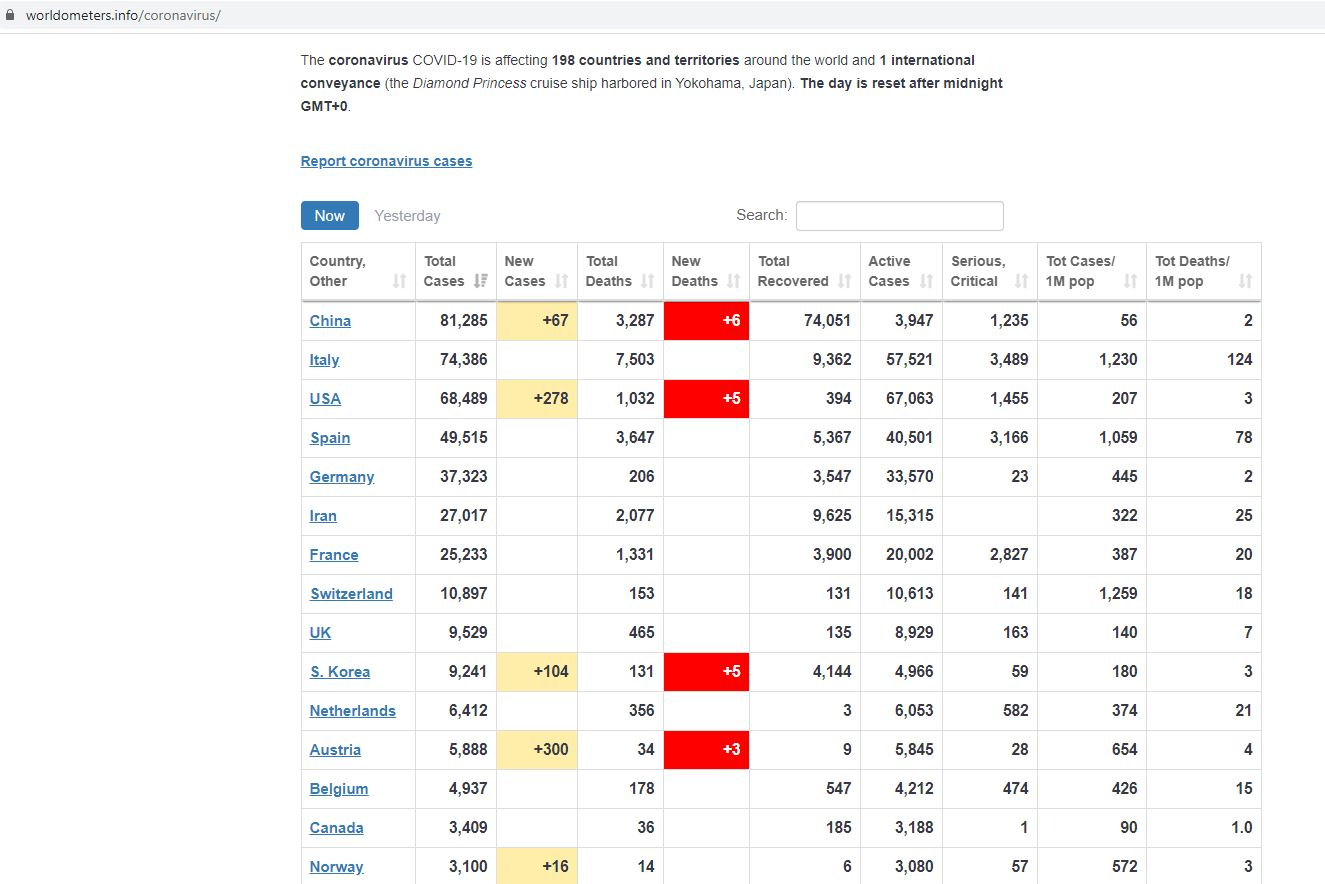Viewport: 1325px width, 884px height.
Task: Switch to the Yesterday tab
Action: [x=407, y=216]
